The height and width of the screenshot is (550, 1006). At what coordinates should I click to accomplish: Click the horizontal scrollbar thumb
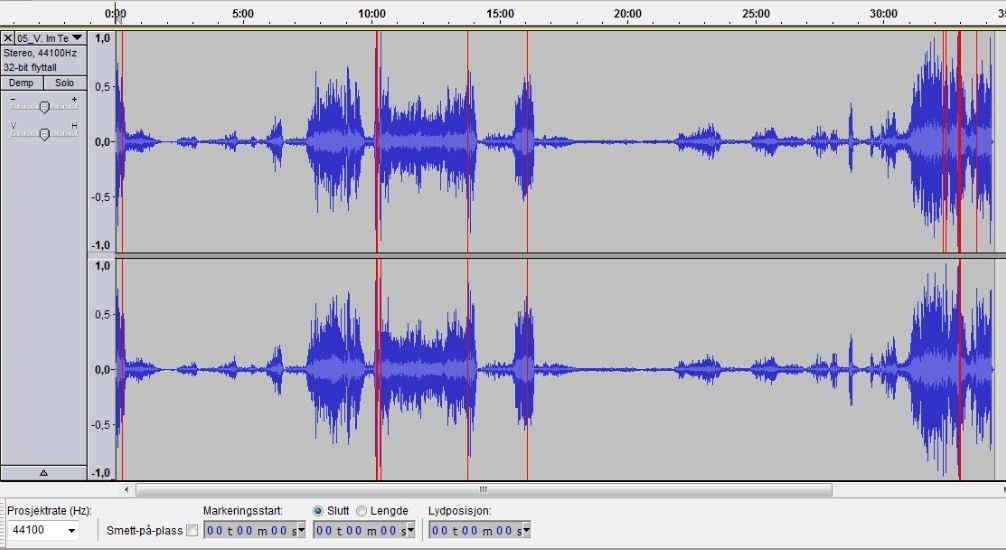[484, 490]
